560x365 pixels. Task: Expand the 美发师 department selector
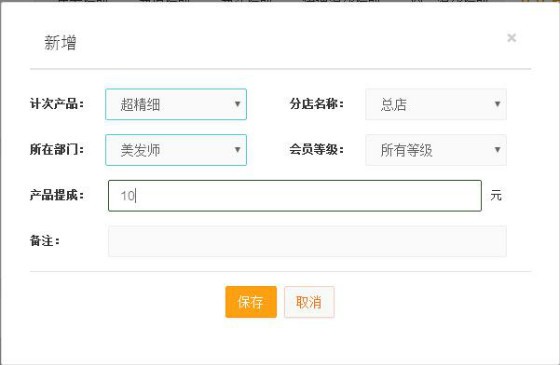[176, 150]
